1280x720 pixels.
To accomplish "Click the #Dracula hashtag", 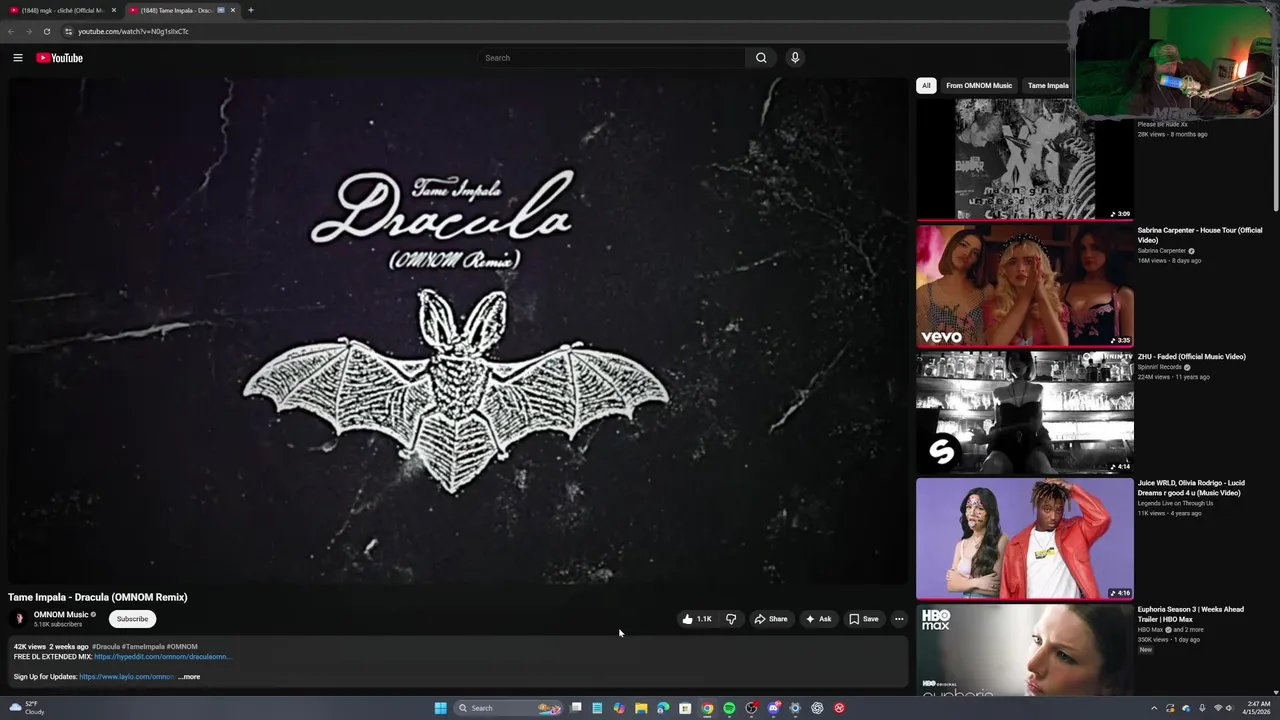I will click(x=106, y=647).
